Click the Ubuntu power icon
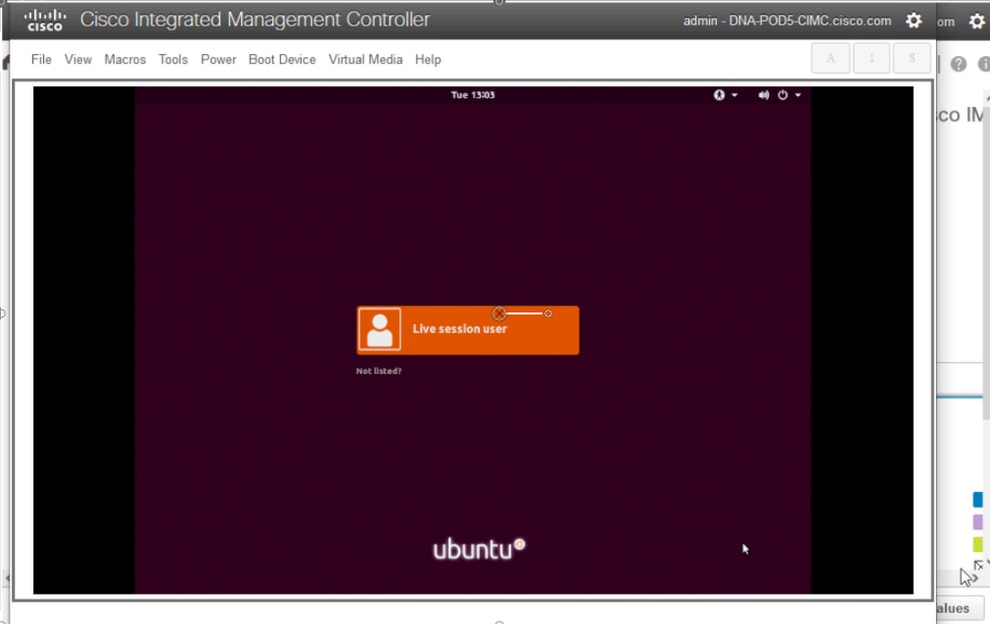 (x=783, y=95)
